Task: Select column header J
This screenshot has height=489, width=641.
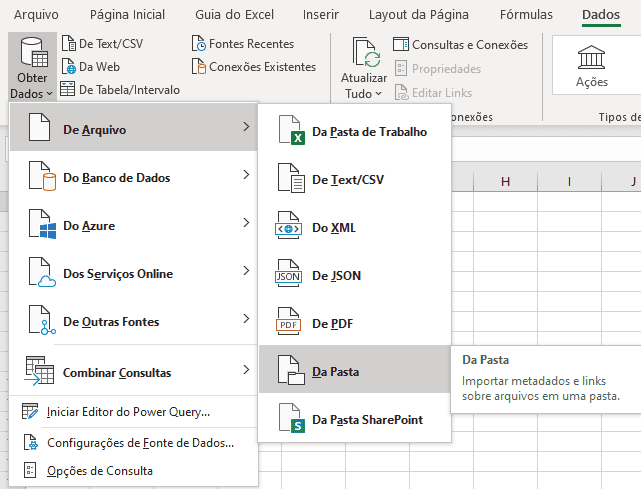Action: tap(622, 182)
